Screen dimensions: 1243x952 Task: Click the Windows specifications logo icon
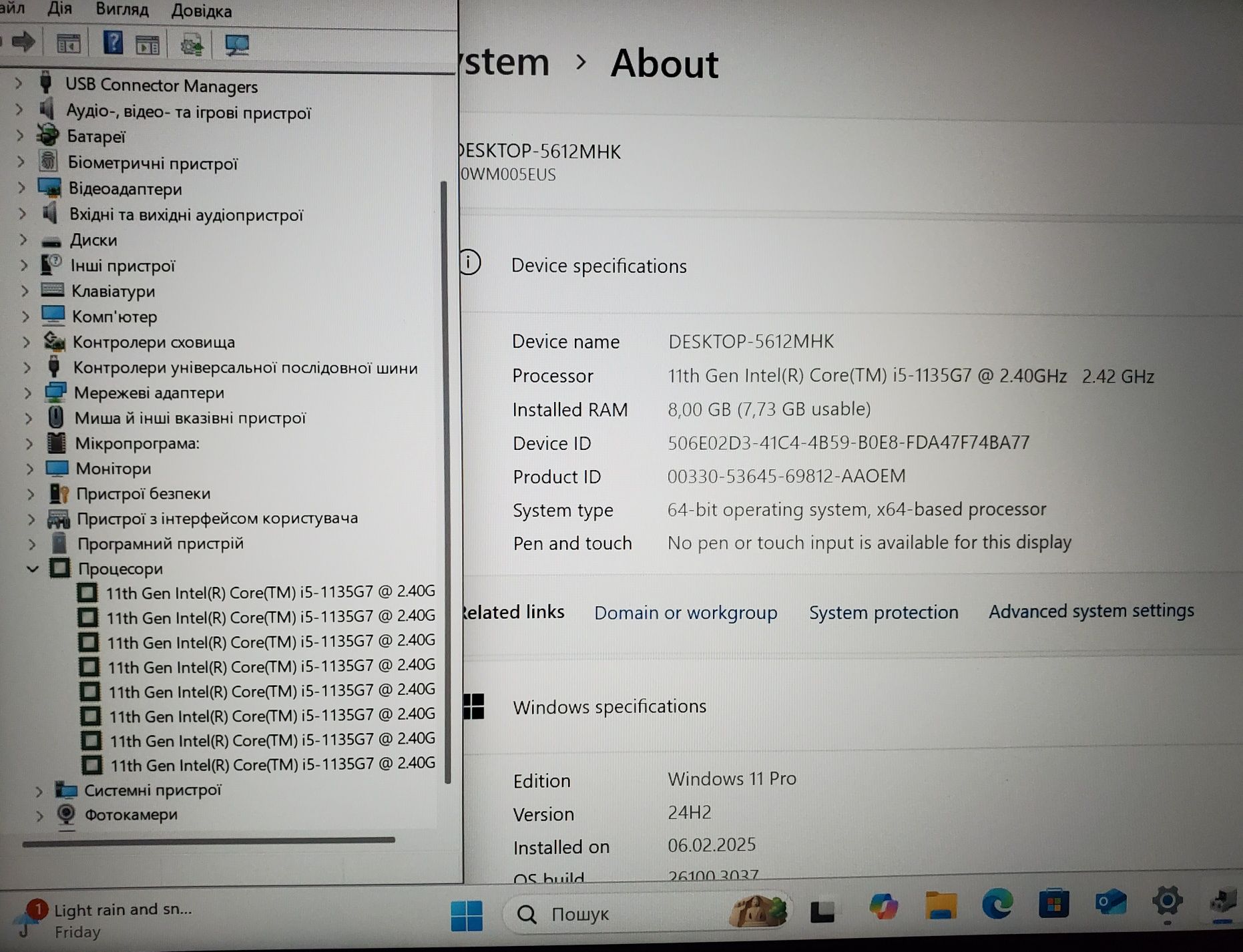tap(473, 706)
